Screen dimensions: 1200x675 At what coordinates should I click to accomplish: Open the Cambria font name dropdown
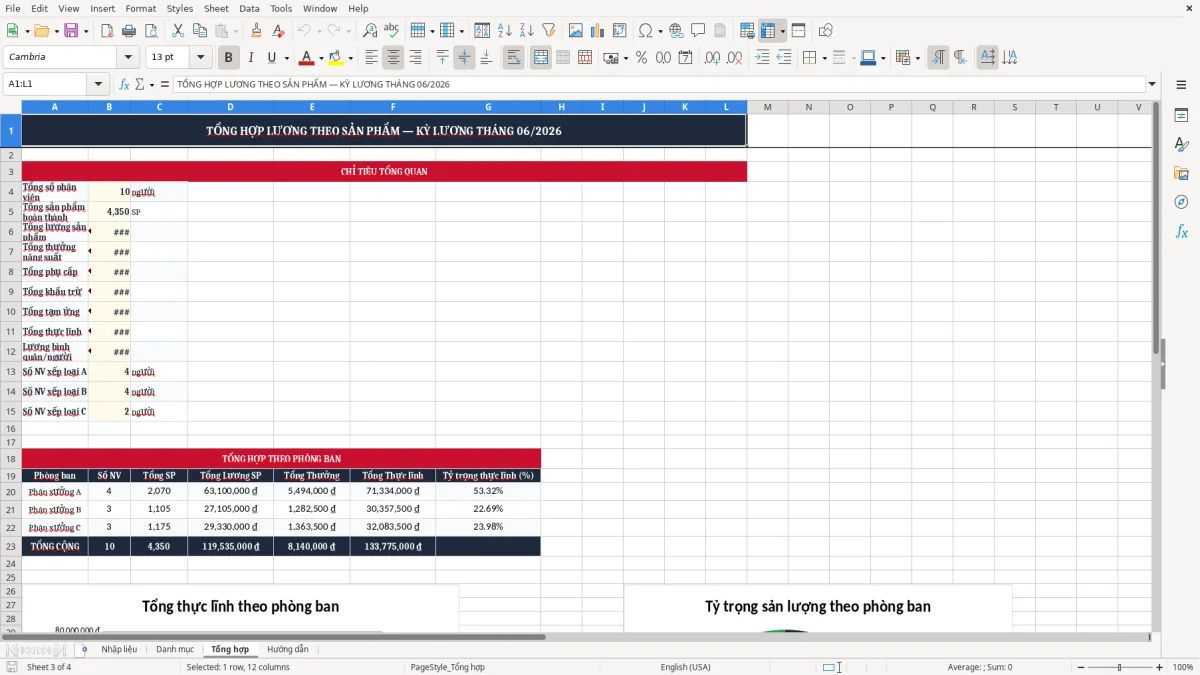pyautogui.click(x=127, y=58)
